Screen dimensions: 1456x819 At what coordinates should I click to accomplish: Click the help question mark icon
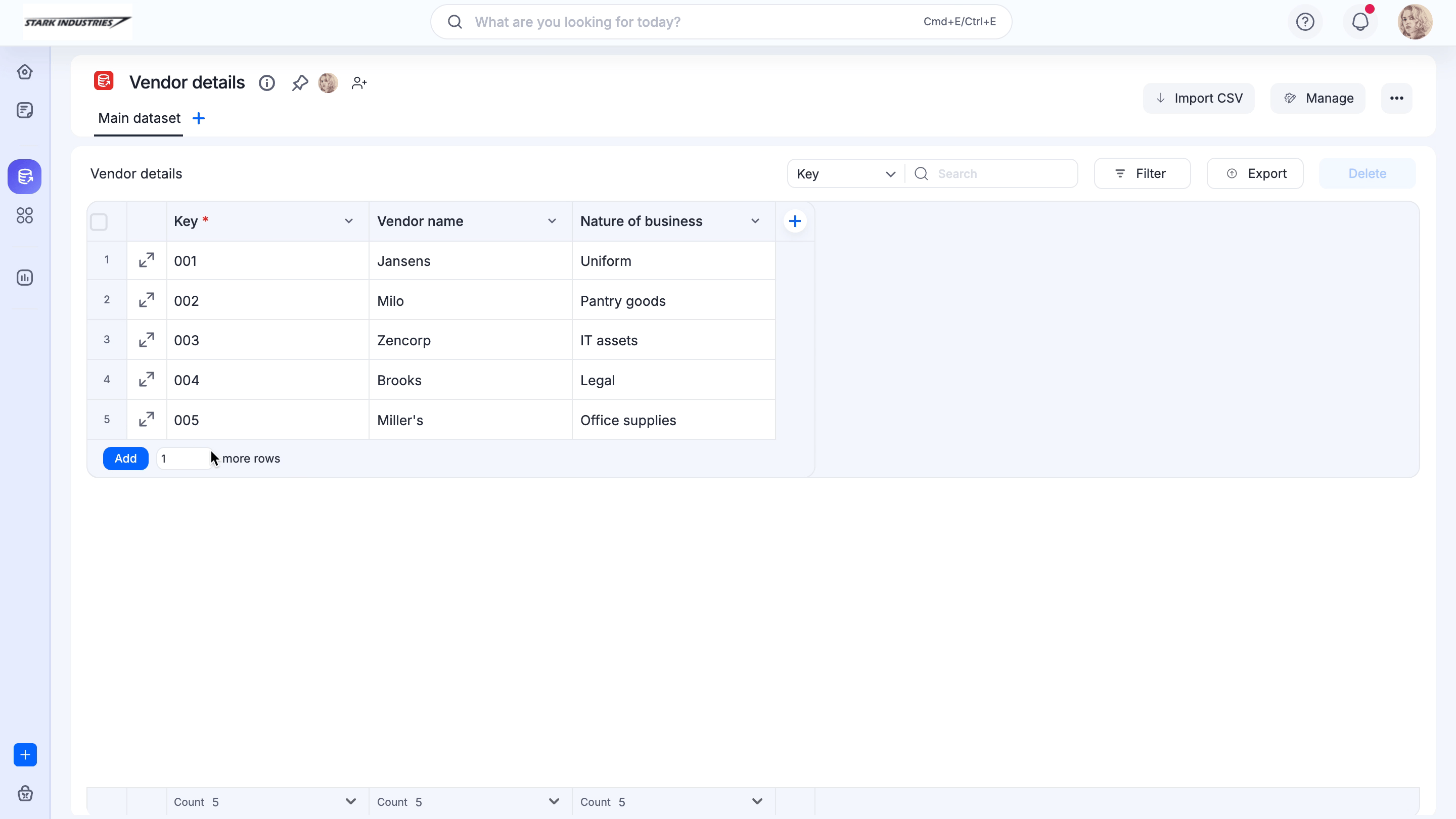point(1305,22)
